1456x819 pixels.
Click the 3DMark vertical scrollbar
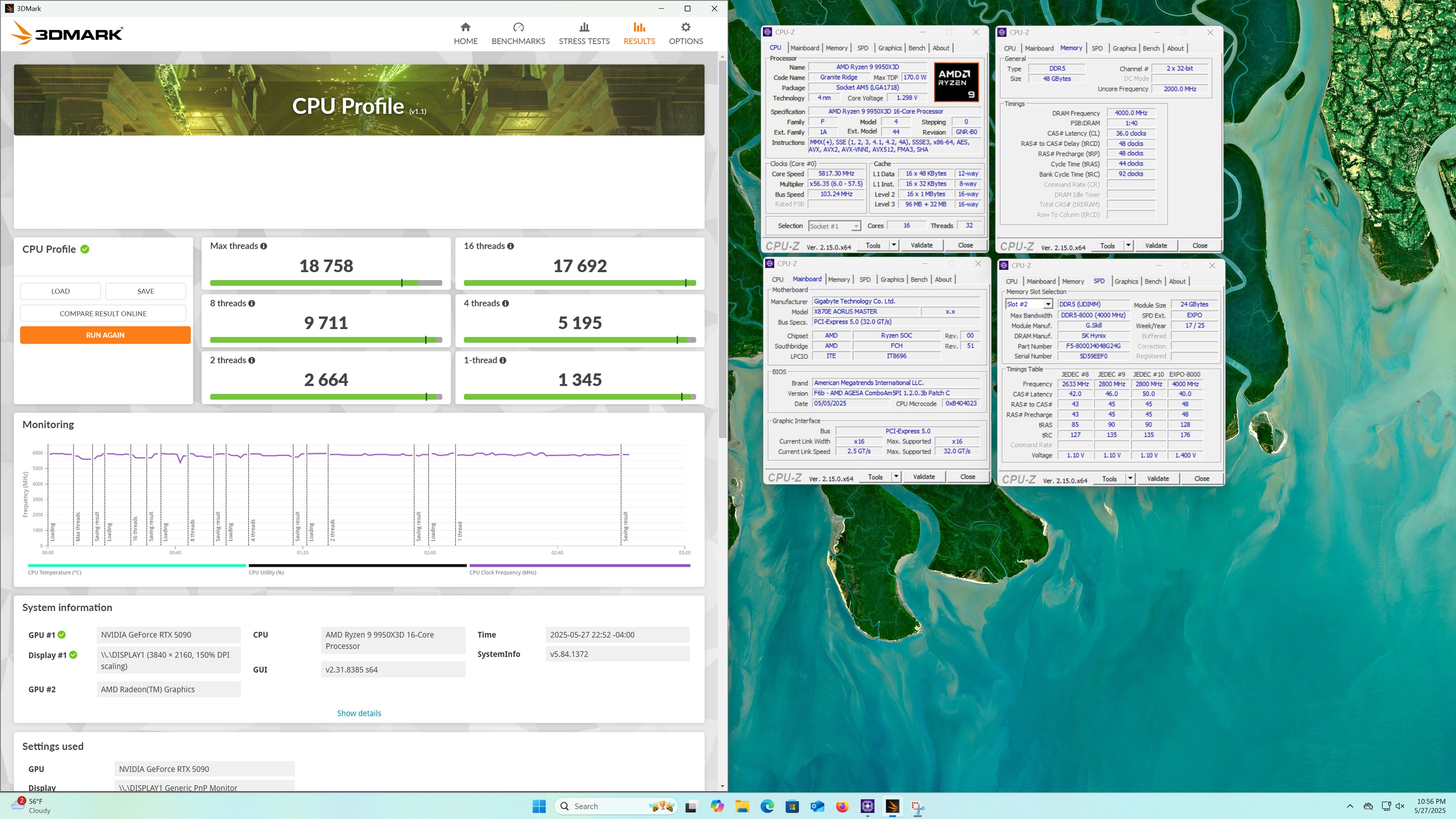[723, 249]
